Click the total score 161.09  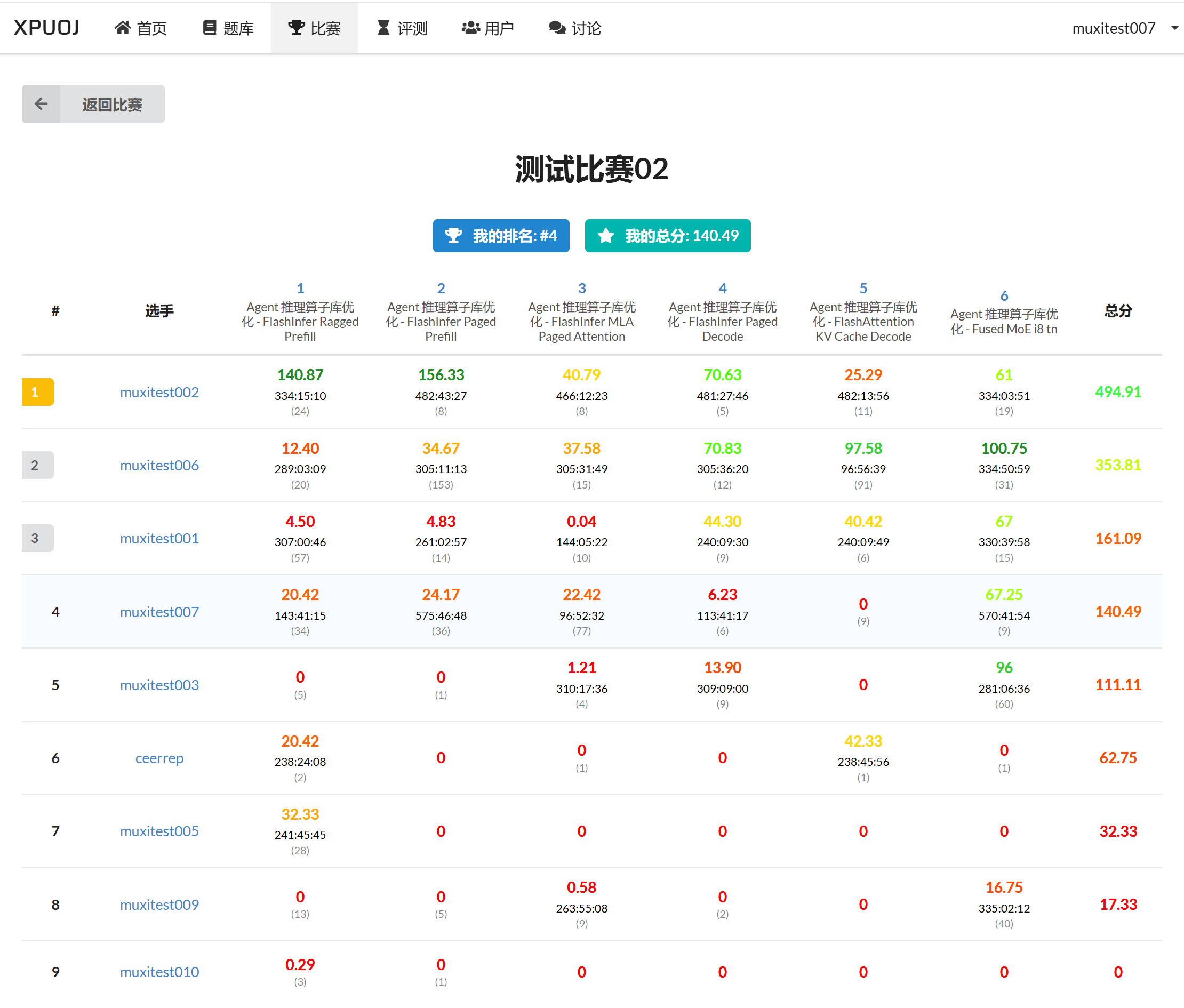pyautogui.click(x=1118, y=538)
